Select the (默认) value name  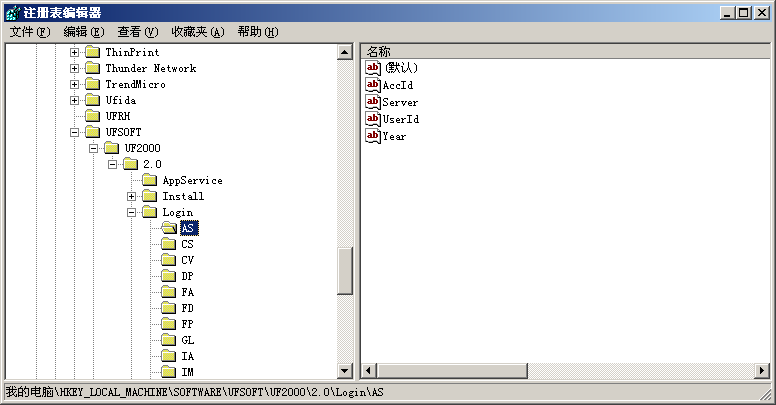tap(401, 68)
